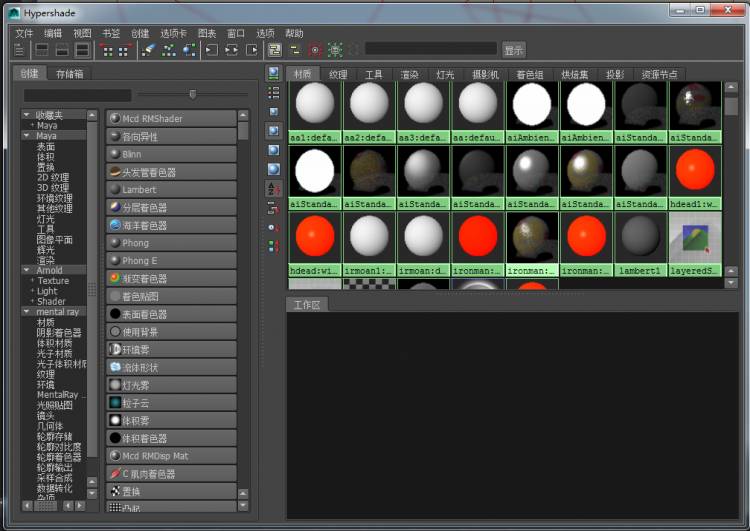The image size is (750, 531).
Task: Click the toolbar text filter field
Action: click(431, 49)
